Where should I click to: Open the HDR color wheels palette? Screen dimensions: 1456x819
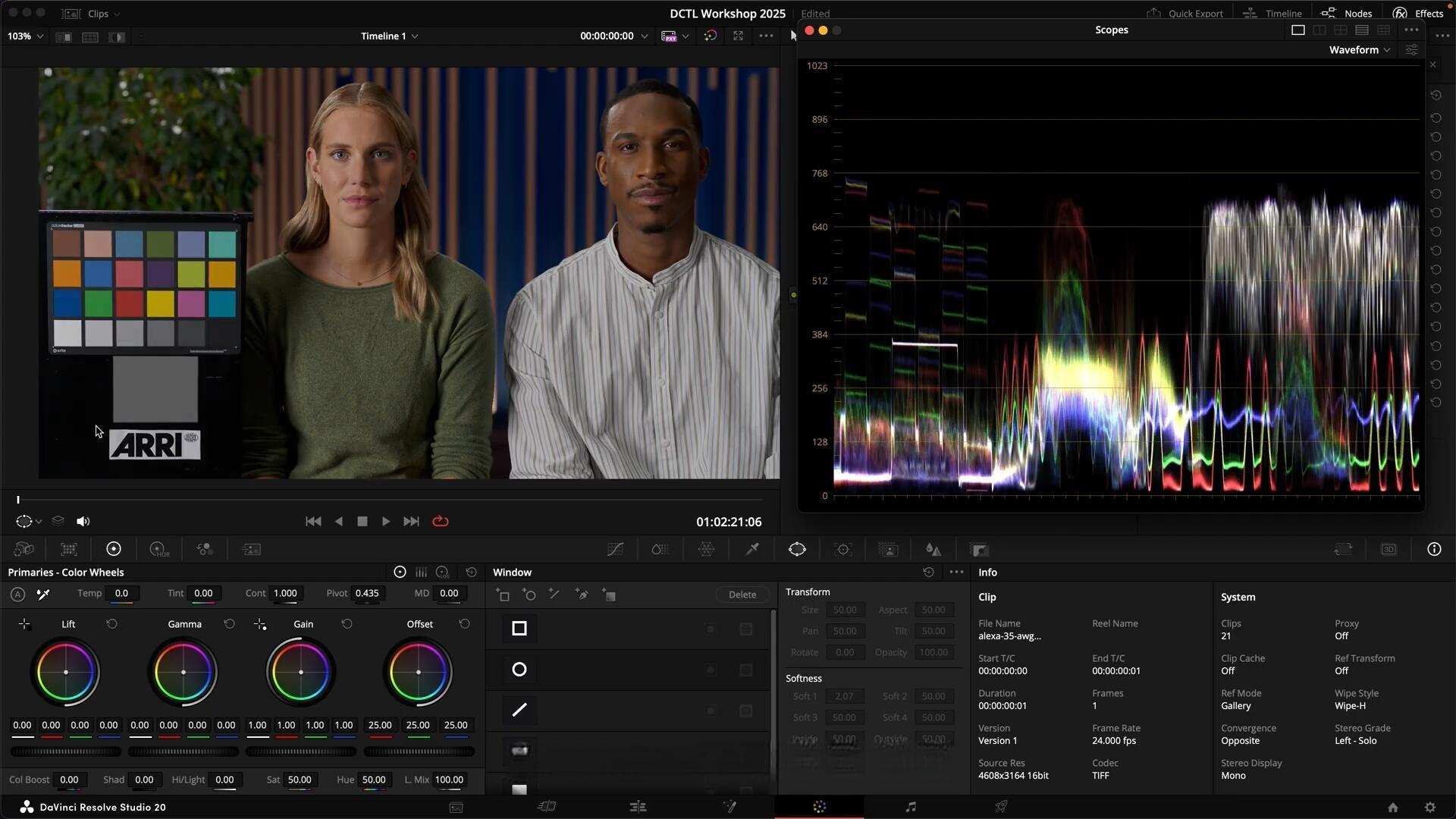(159, 550)
